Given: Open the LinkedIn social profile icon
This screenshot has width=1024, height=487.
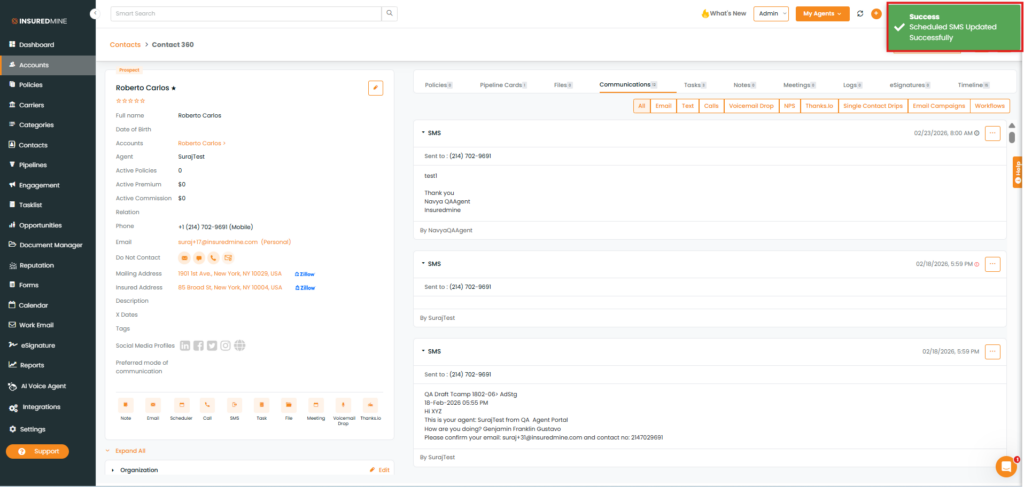Looking at the screenshot, I should pyautogui.click(x=185, y=346).
